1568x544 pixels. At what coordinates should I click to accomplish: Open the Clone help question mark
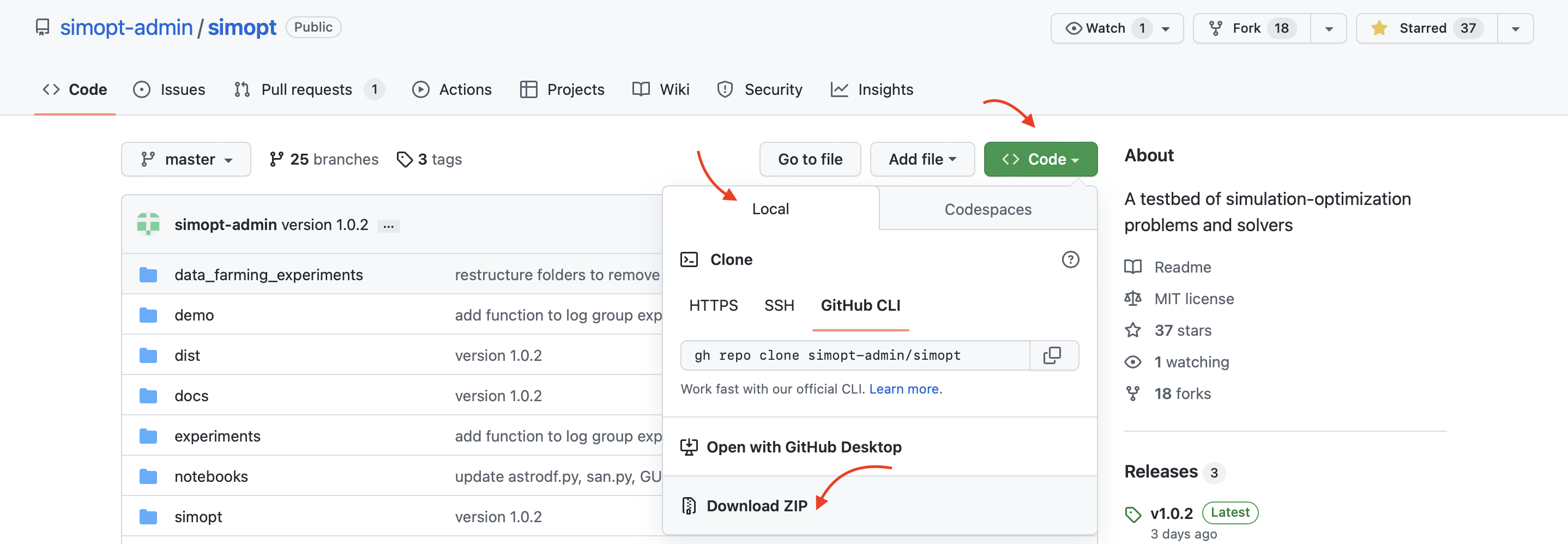tap(1070, 260)
